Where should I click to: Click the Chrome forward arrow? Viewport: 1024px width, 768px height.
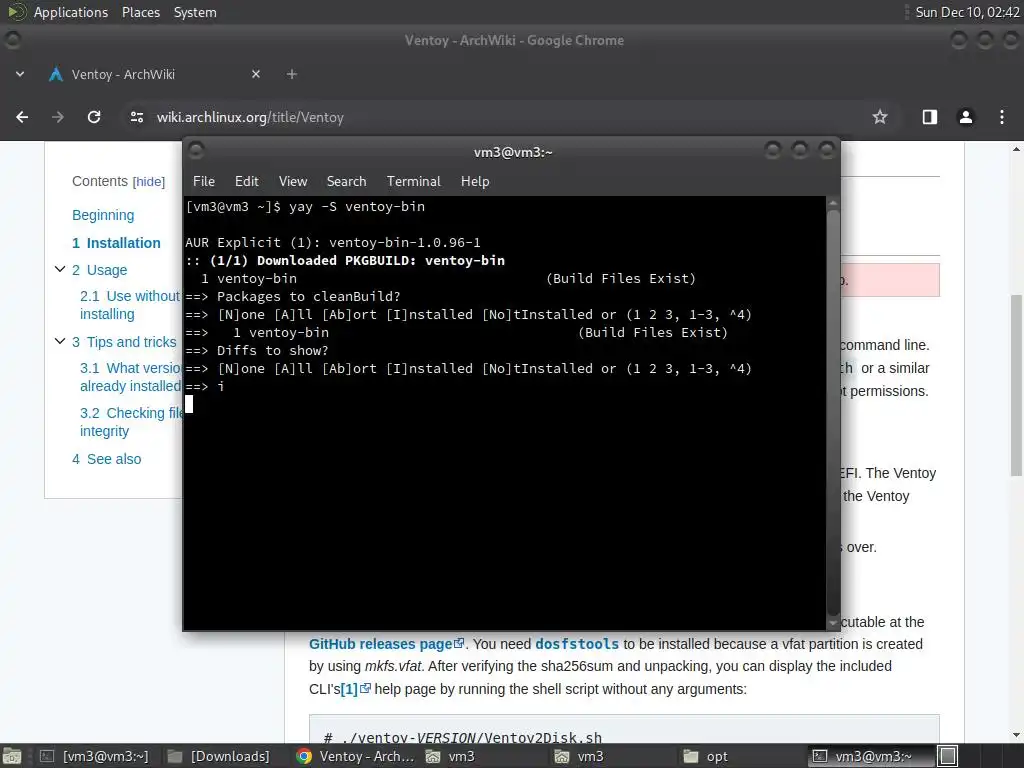point(57,117)
